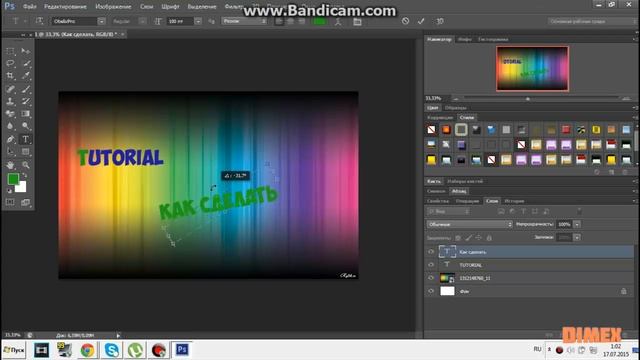Select the Pen tool
The image size is (640, 360).
pyautogui.click(x=10, y=139)
